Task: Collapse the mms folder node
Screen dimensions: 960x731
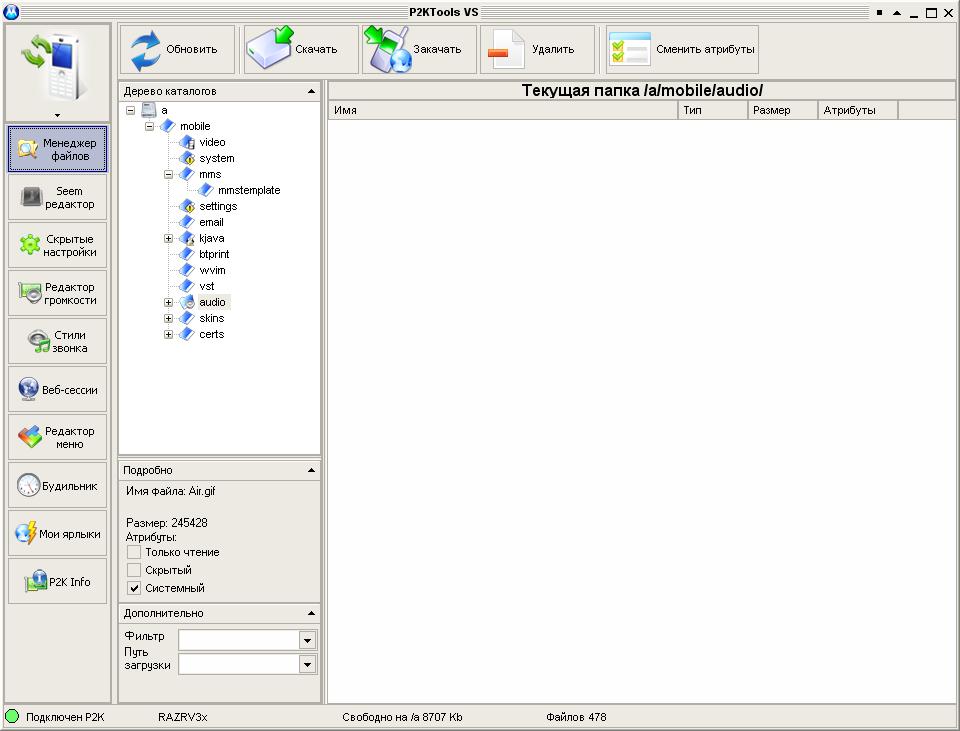Action: click(168, 174)
